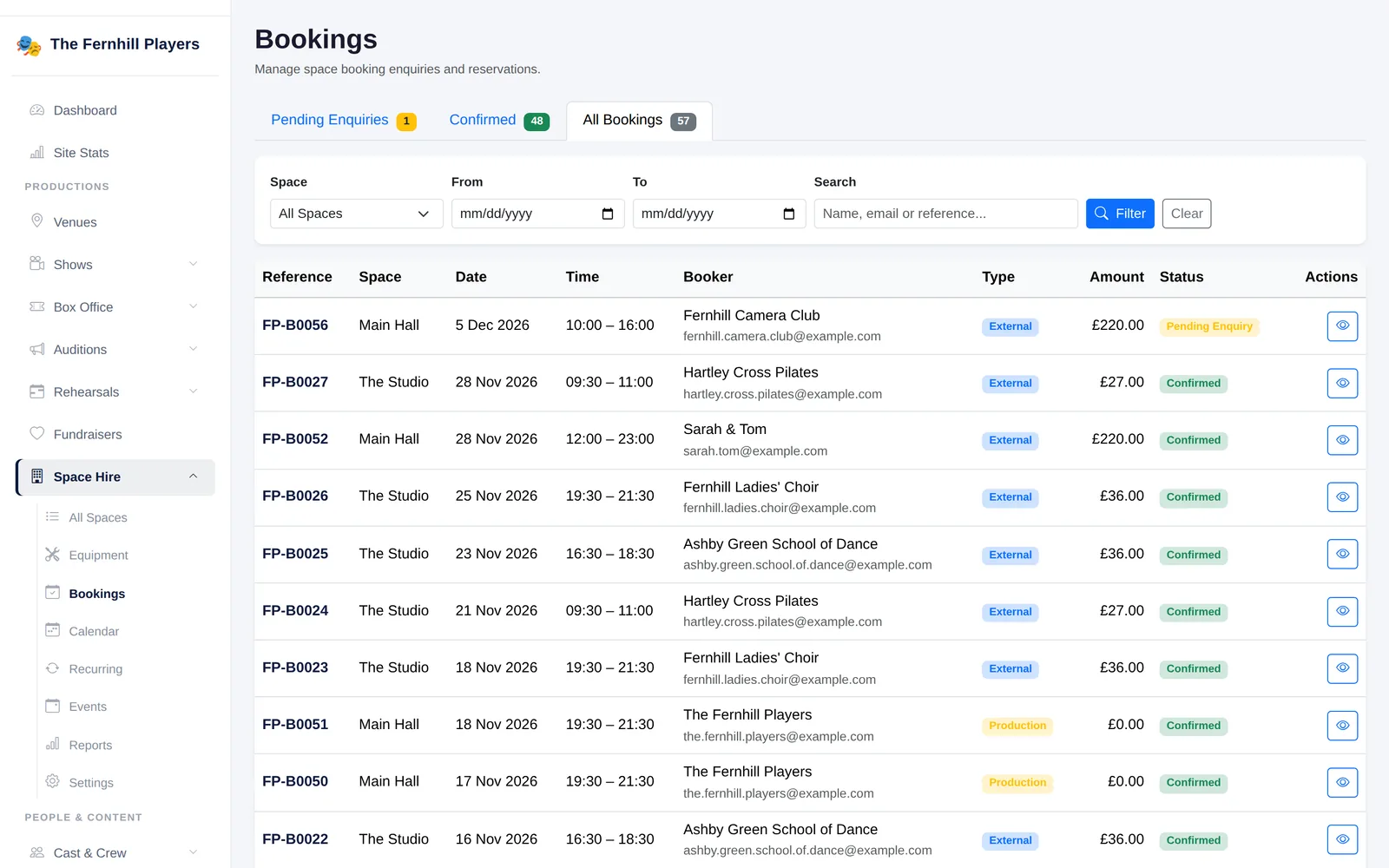Open booking reference FP-B0025

coord(295,554)
